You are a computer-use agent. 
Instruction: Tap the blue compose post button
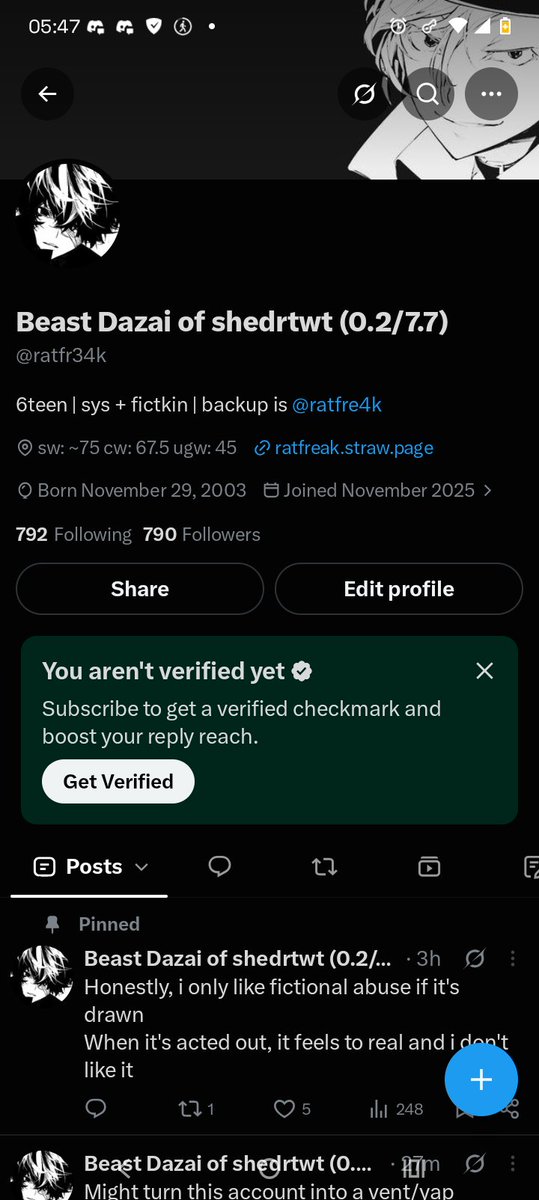click(481, 1079)
